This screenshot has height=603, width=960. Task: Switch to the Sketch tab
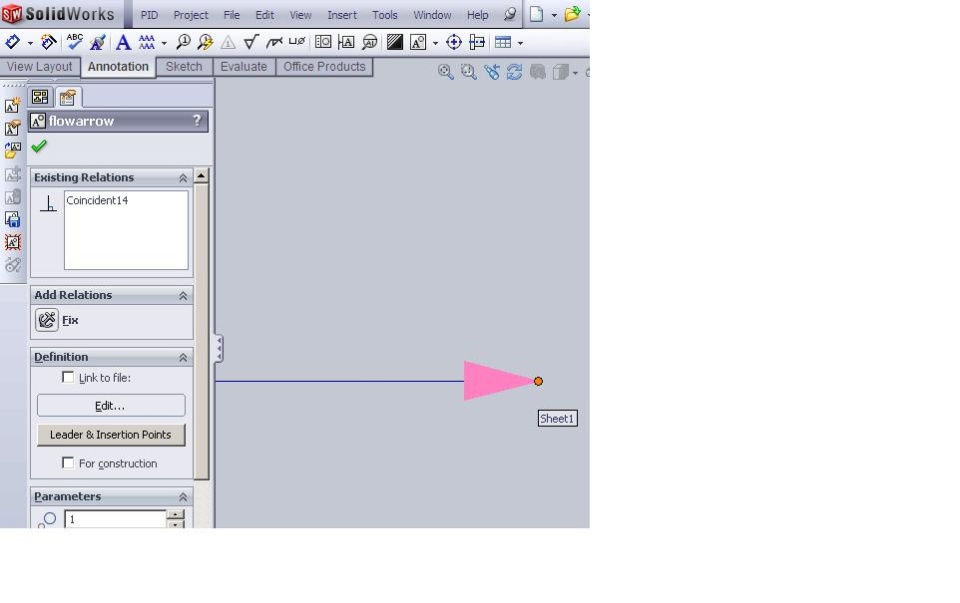point(184,67)
